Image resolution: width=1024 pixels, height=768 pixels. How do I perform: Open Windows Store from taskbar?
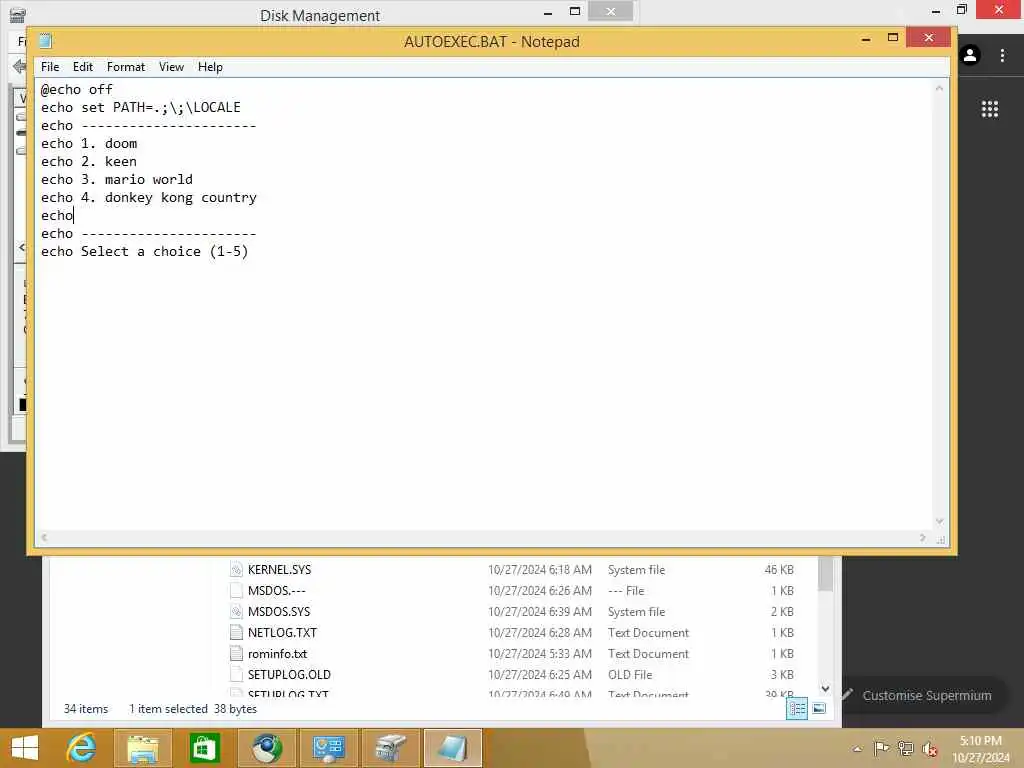(x=204, y=748)
